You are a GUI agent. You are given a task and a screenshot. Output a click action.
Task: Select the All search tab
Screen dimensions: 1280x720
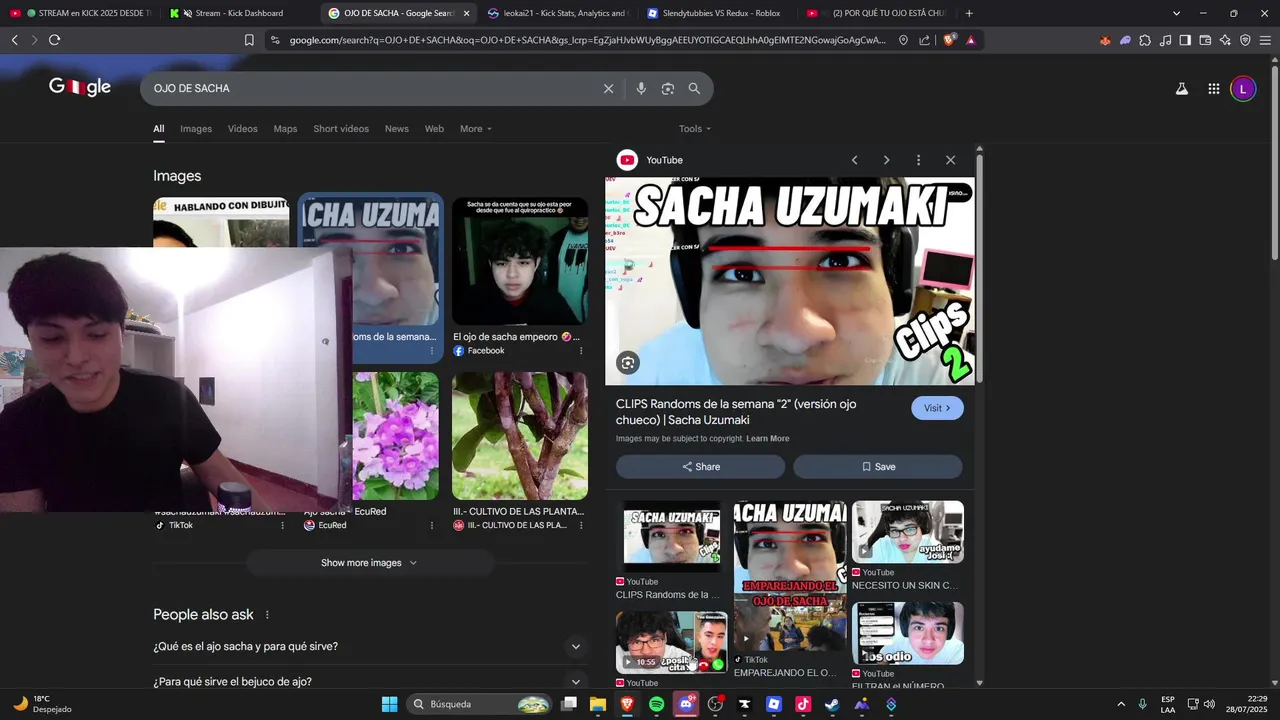(158, 129)
